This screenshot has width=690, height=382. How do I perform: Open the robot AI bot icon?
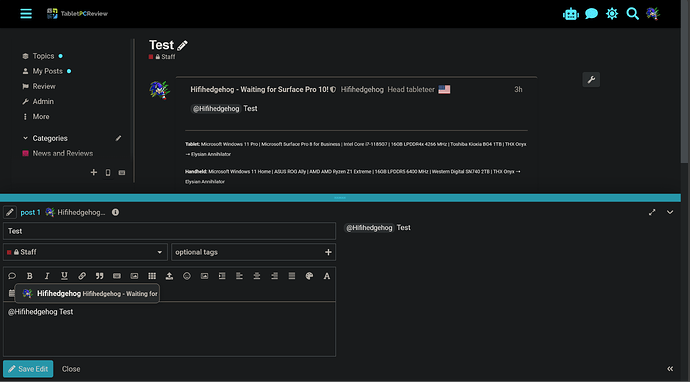coord(570,14)
